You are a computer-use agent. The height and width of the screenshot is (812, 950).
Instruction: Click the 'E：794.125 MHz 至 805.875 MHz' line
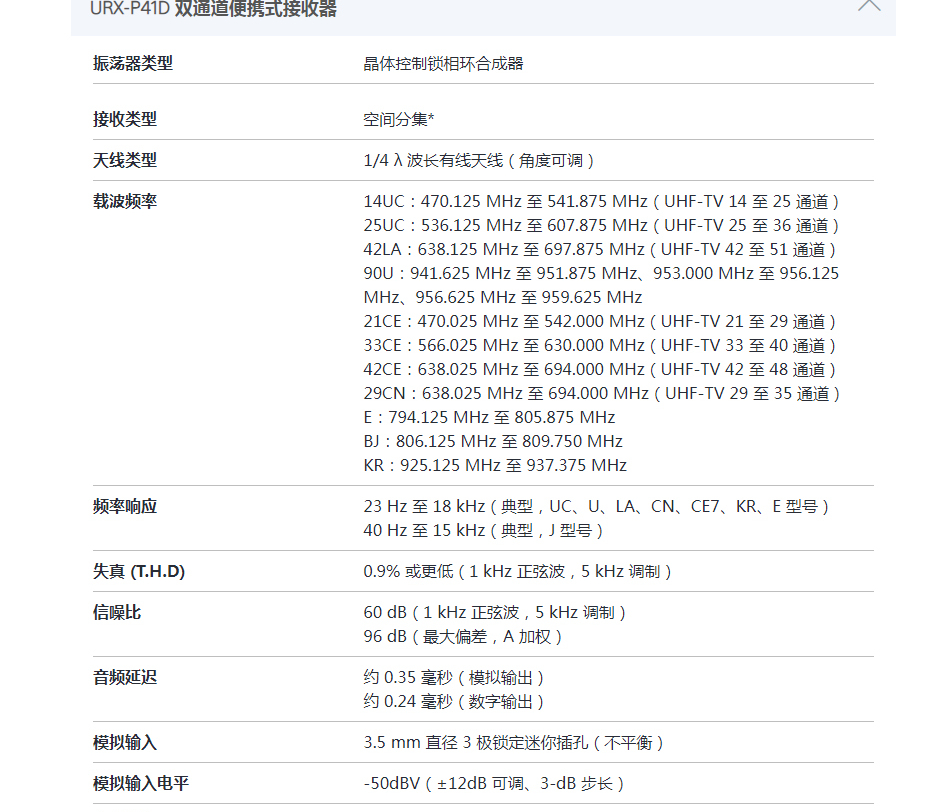pos(490,418)
